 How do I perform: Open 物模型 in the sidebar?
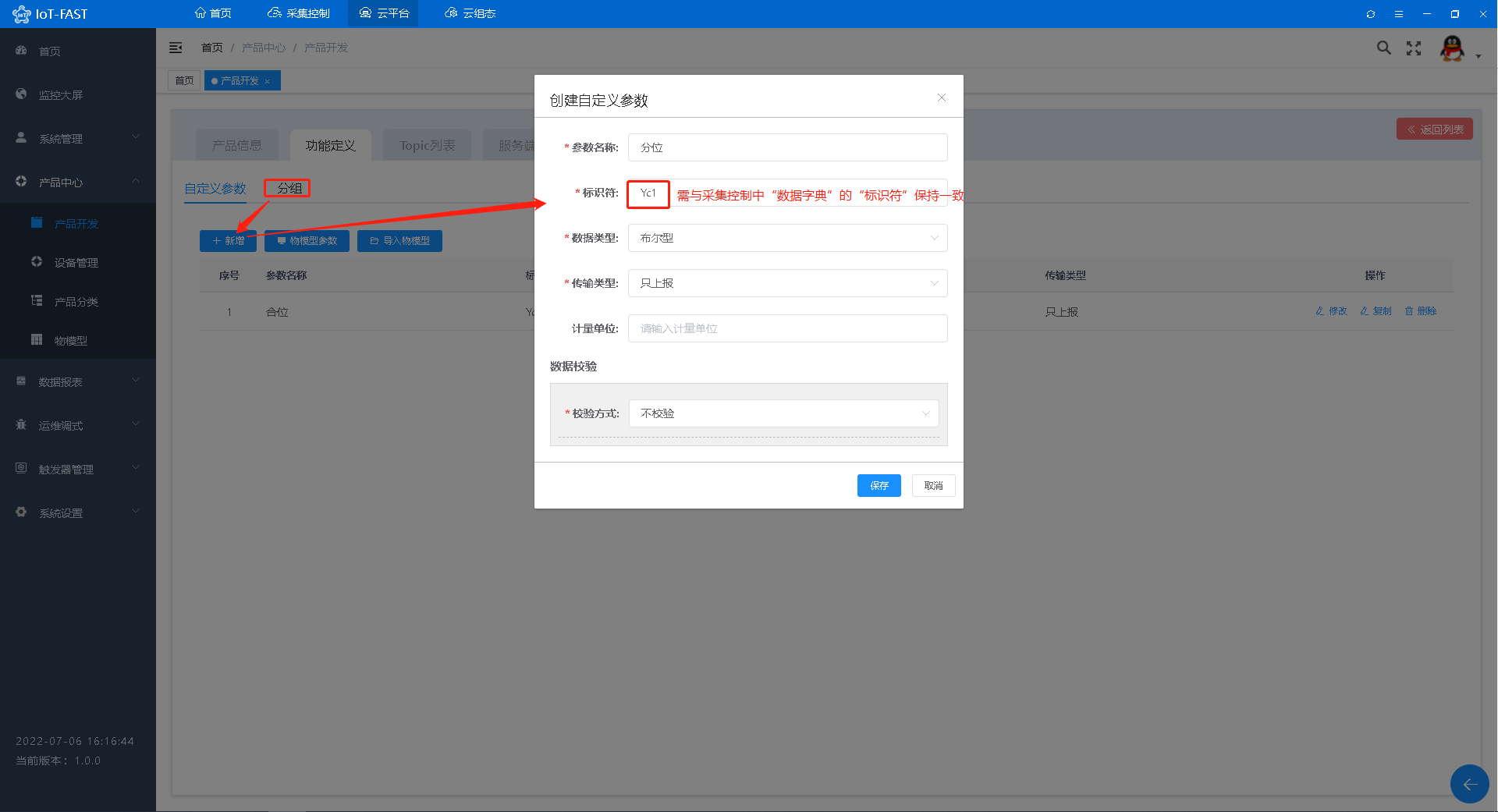[x=78, y=340]
